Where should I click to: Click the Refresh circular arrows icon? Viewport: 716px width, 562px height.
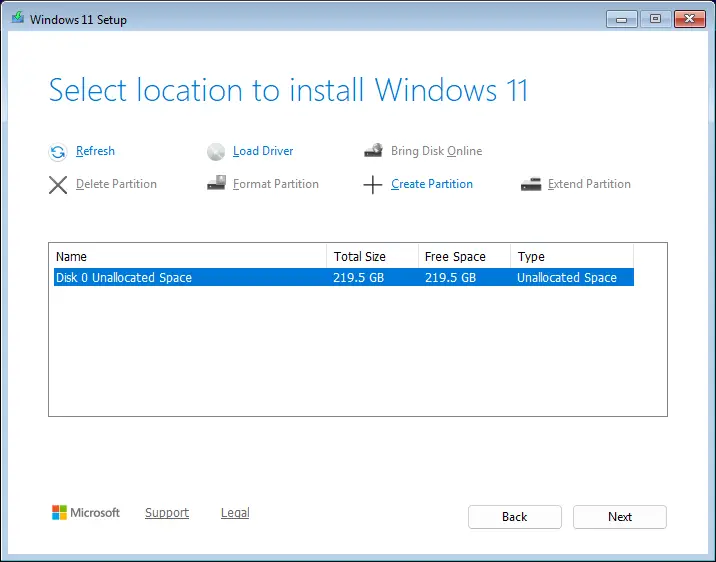(x=58, y=152)
